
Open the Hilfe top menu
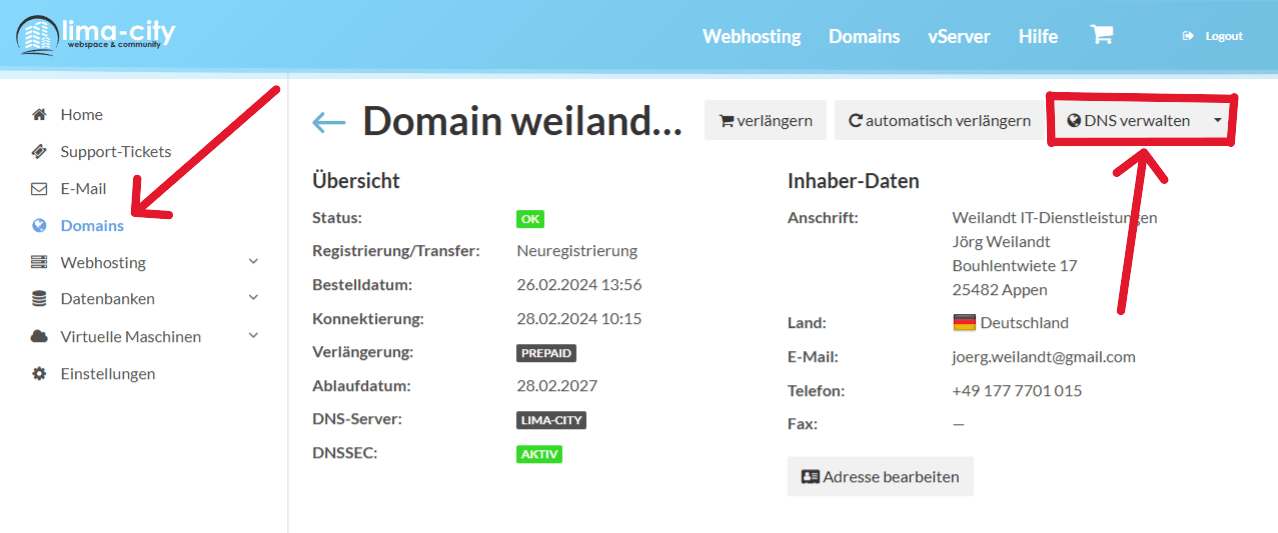coord(1038,36)
